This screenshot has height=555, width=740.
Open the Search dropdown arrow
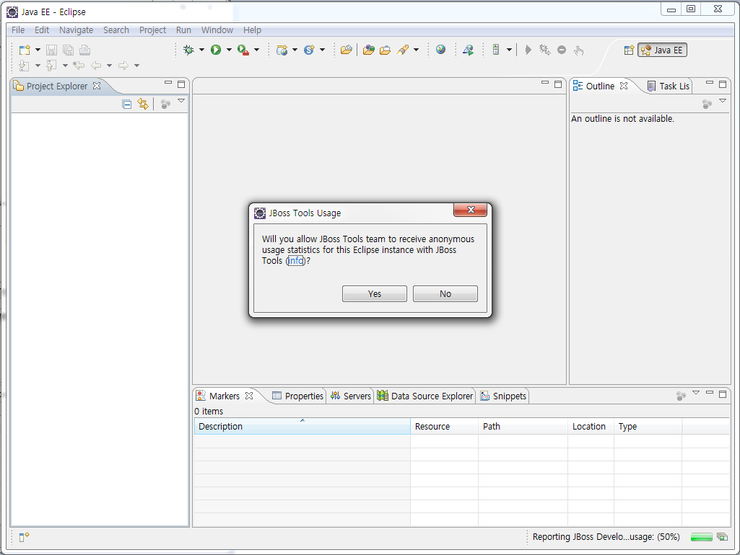pos(416,50)
